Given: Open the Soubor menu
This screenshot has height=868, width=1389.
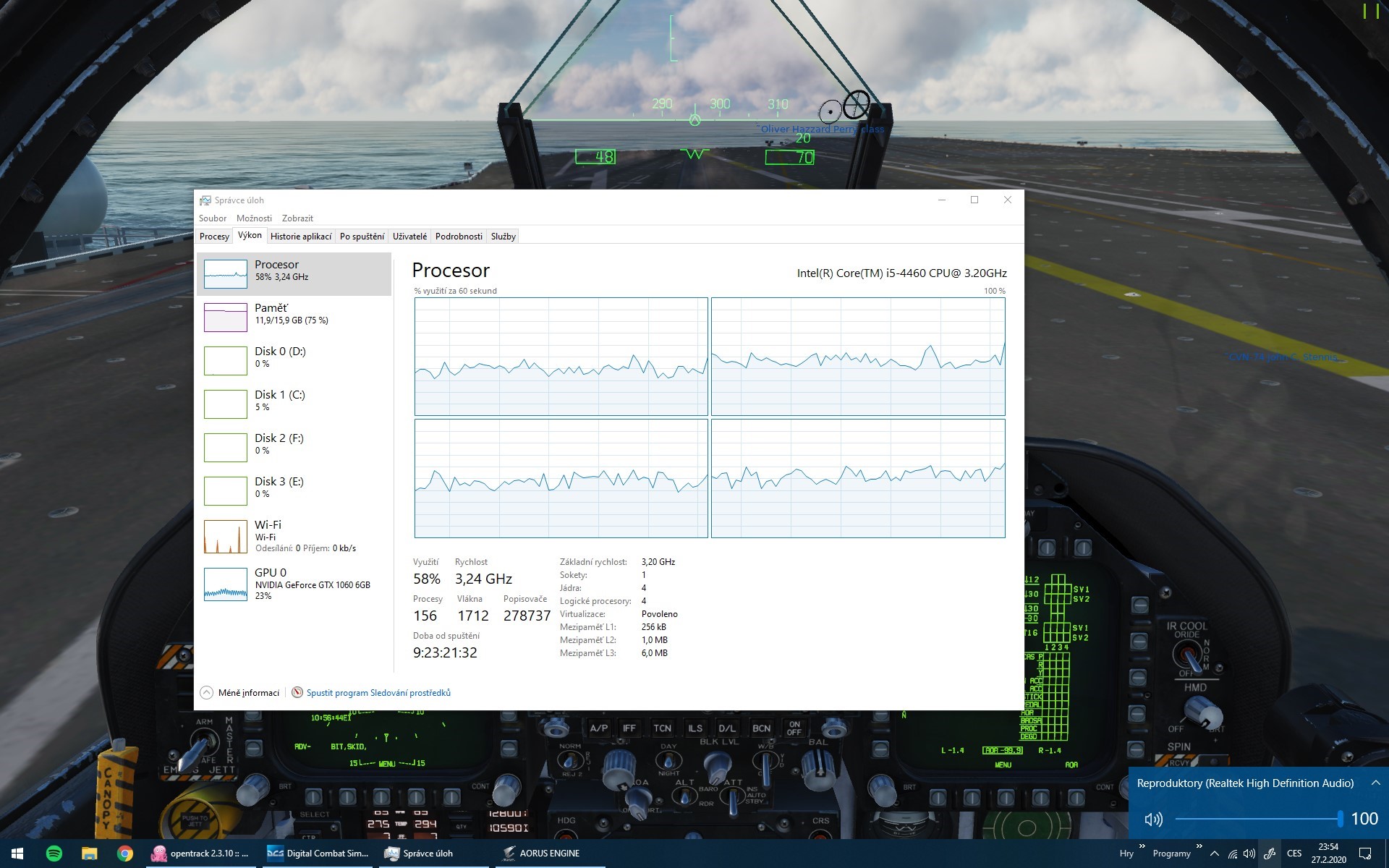Looking at the screenshot, I should tap(213, 218).
